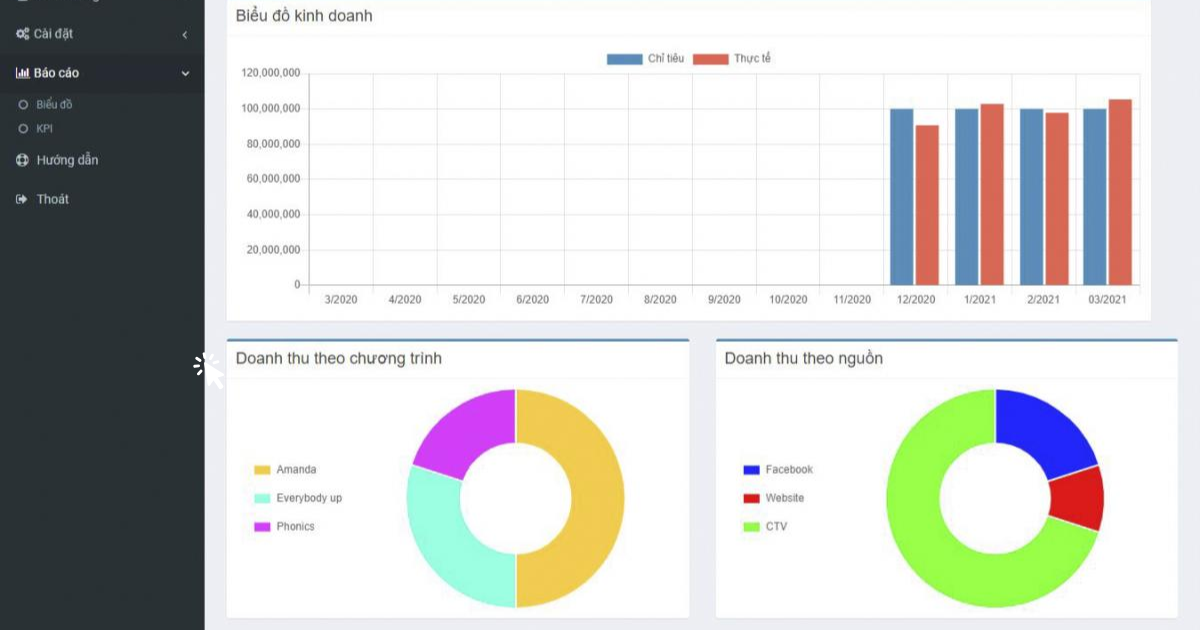Toggle Thực tế series in chart legend
1200x630 pixels.
click(733, 59)
